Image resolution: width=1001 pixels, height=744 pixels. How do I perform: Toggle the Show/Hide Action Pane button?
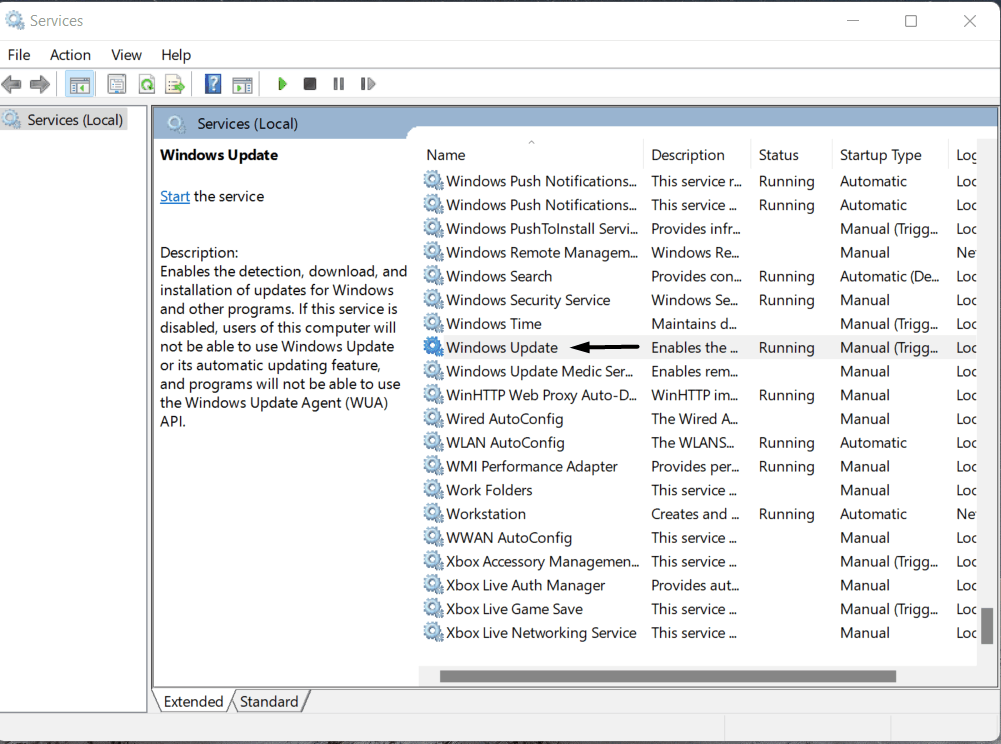(242, 84)
